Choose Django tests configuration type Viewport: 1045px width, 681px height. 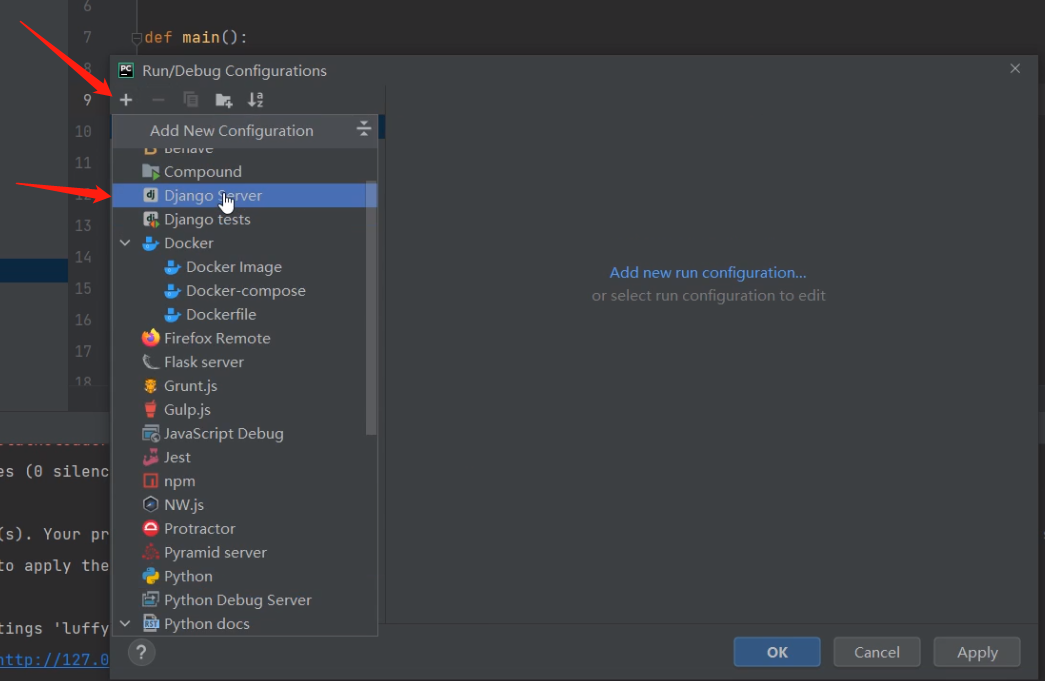point(245,219)
